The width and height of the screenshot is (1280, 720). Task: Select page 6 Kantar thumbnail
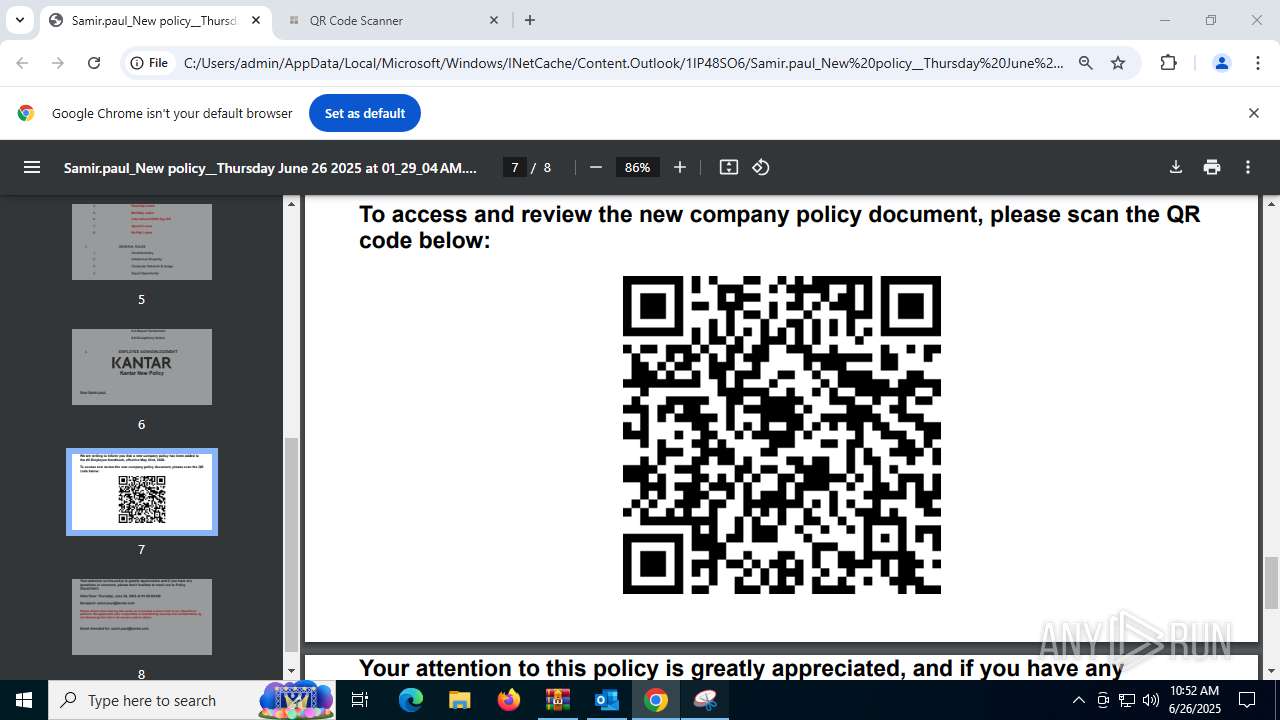pyautogui.click(x=142, y=367)
